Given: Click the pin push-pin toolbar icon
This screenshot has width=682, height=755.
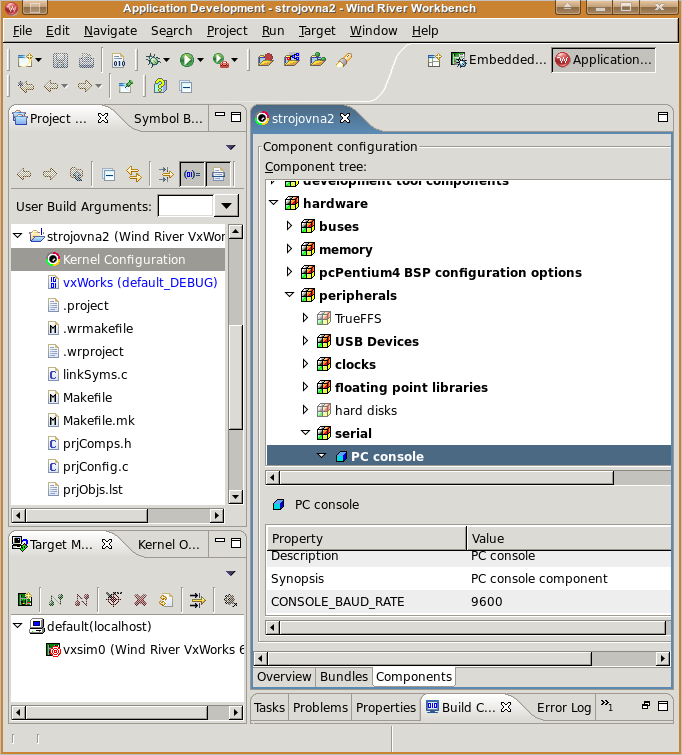Looking at the screenshot, I should (x=125, y=87).
